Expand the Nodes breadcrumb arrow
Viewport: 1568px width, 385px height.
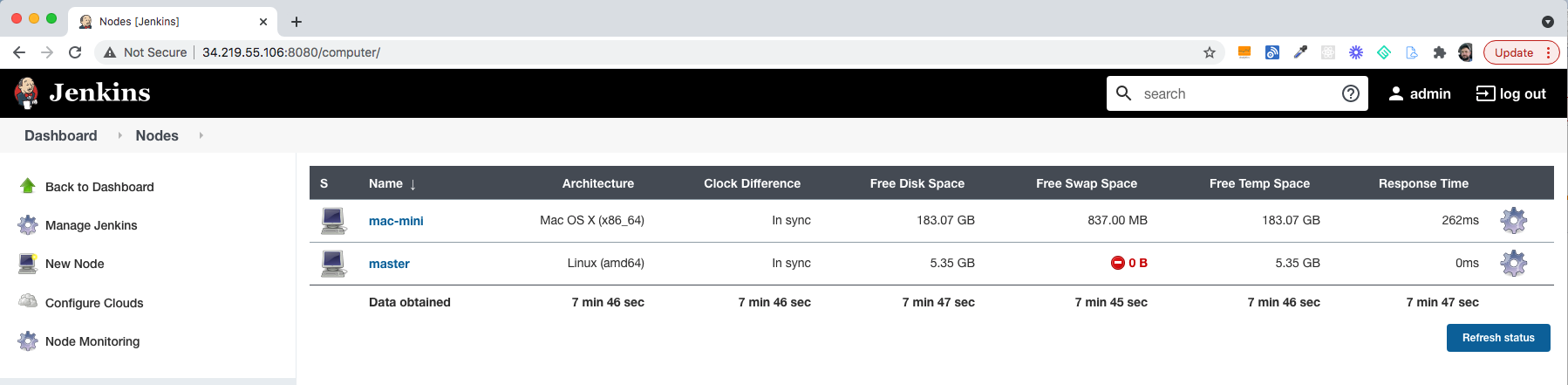coord(201,135)
